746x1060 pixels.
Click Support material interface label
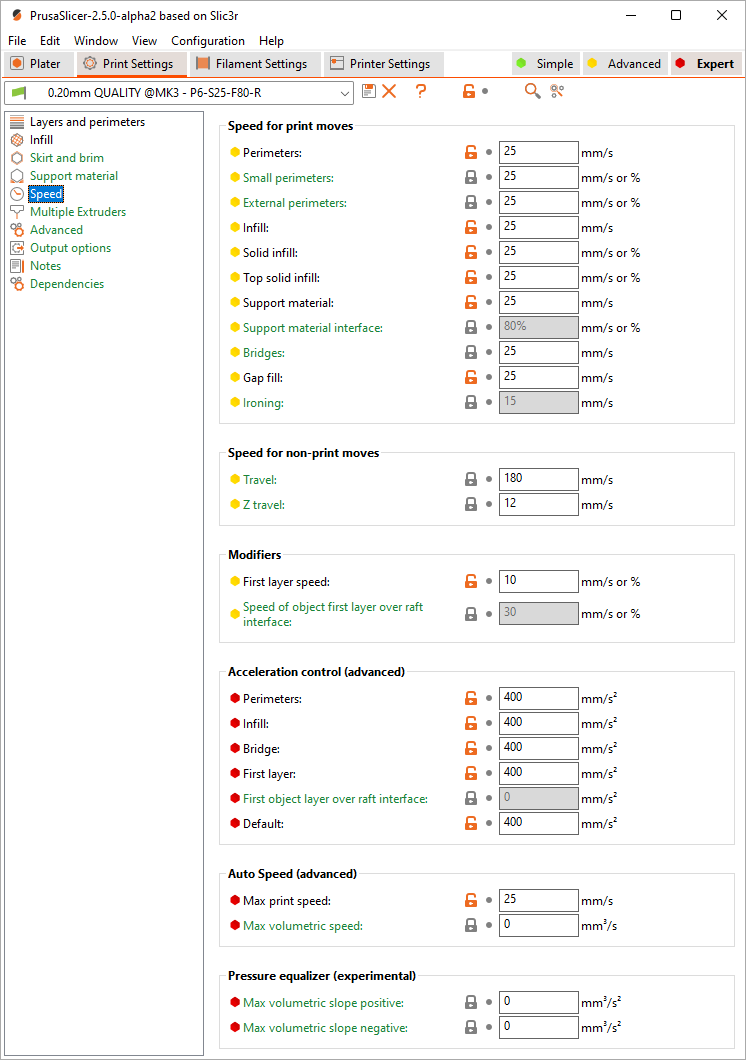(x=313, y=328)
